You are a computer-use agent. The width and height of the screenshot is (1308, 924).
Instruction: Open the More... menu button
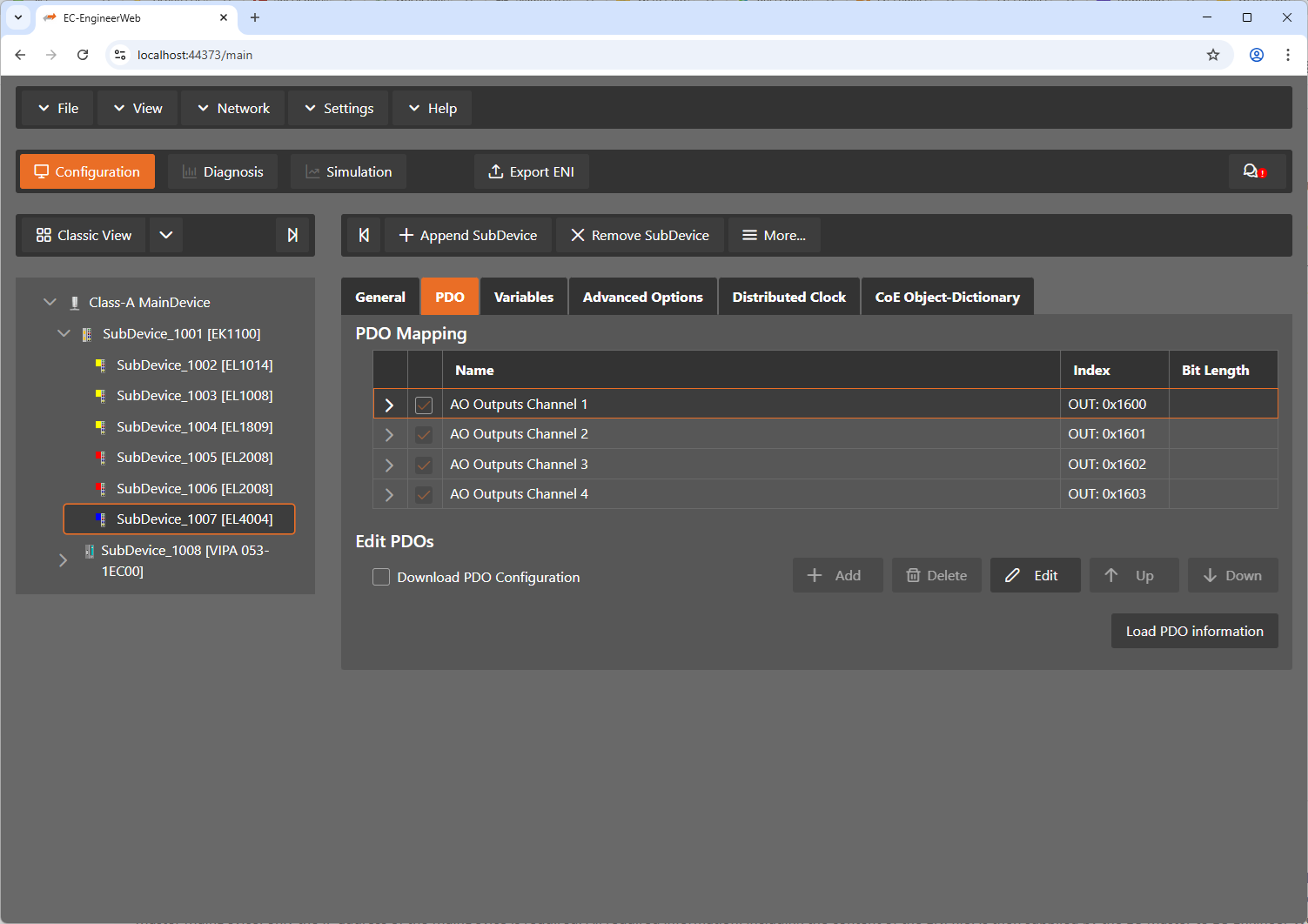point(774,235)
